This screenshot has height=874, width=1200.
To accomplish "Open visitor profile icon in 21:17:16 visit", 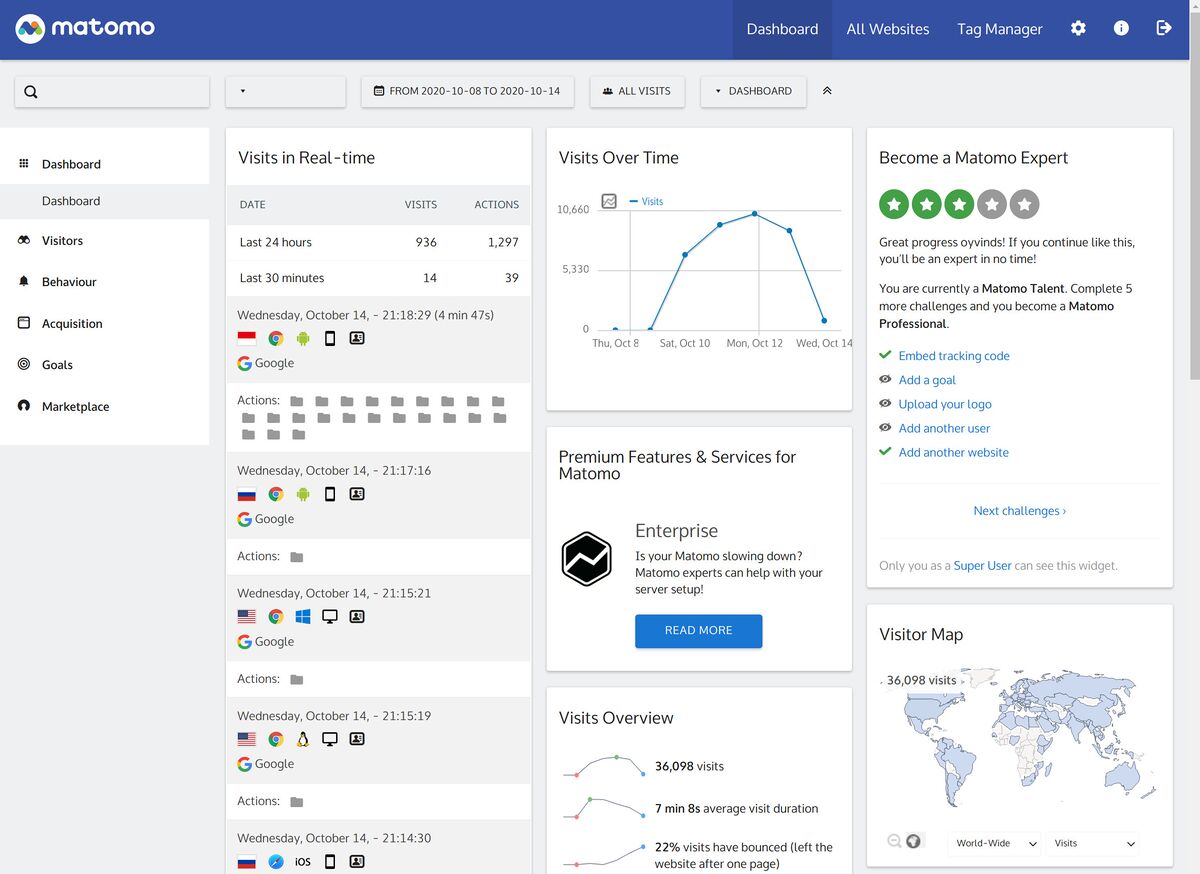I will tap(357, 494).
